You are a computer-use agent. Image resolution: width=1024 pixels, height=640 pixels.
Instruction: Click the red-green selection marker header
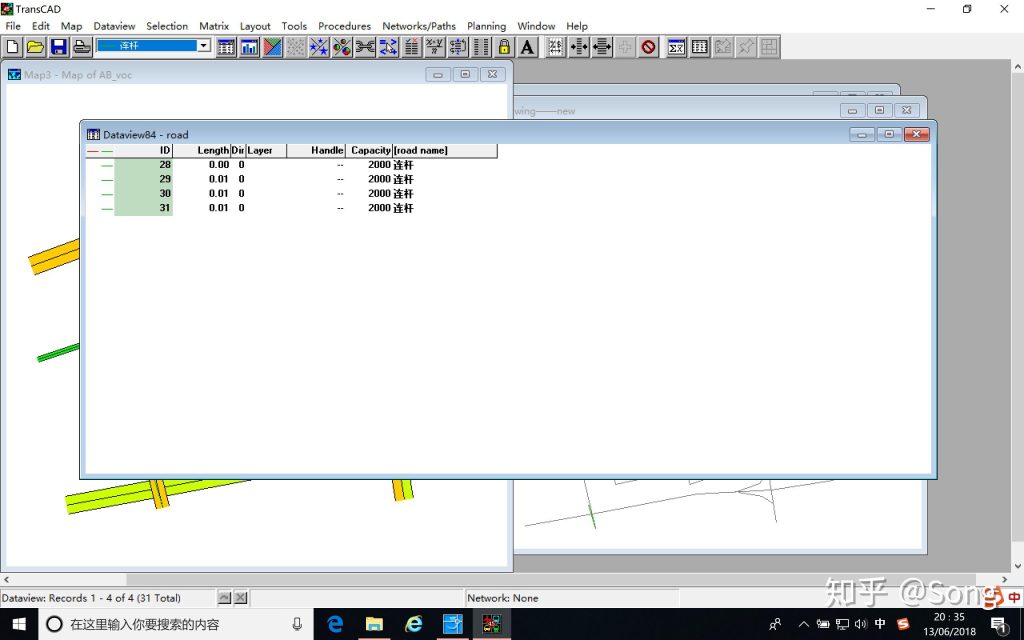pyautogui.click(x=100, y=150)
